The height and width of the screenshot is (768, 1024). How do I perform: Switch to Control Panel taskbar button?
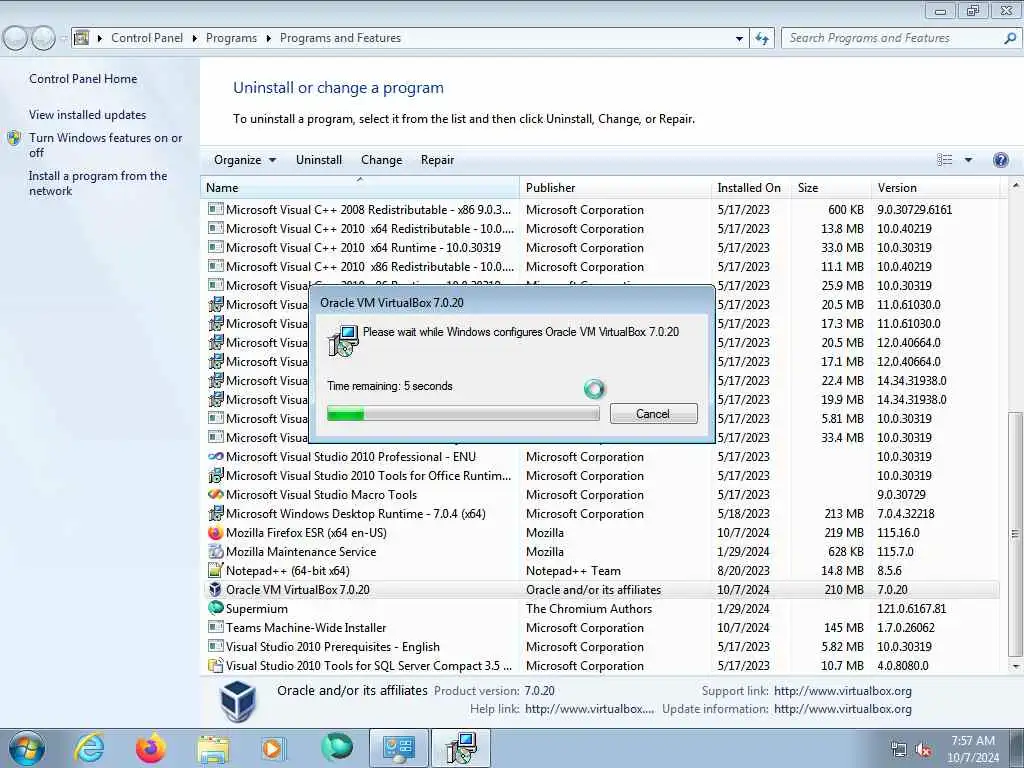click(x=399, y=748)
